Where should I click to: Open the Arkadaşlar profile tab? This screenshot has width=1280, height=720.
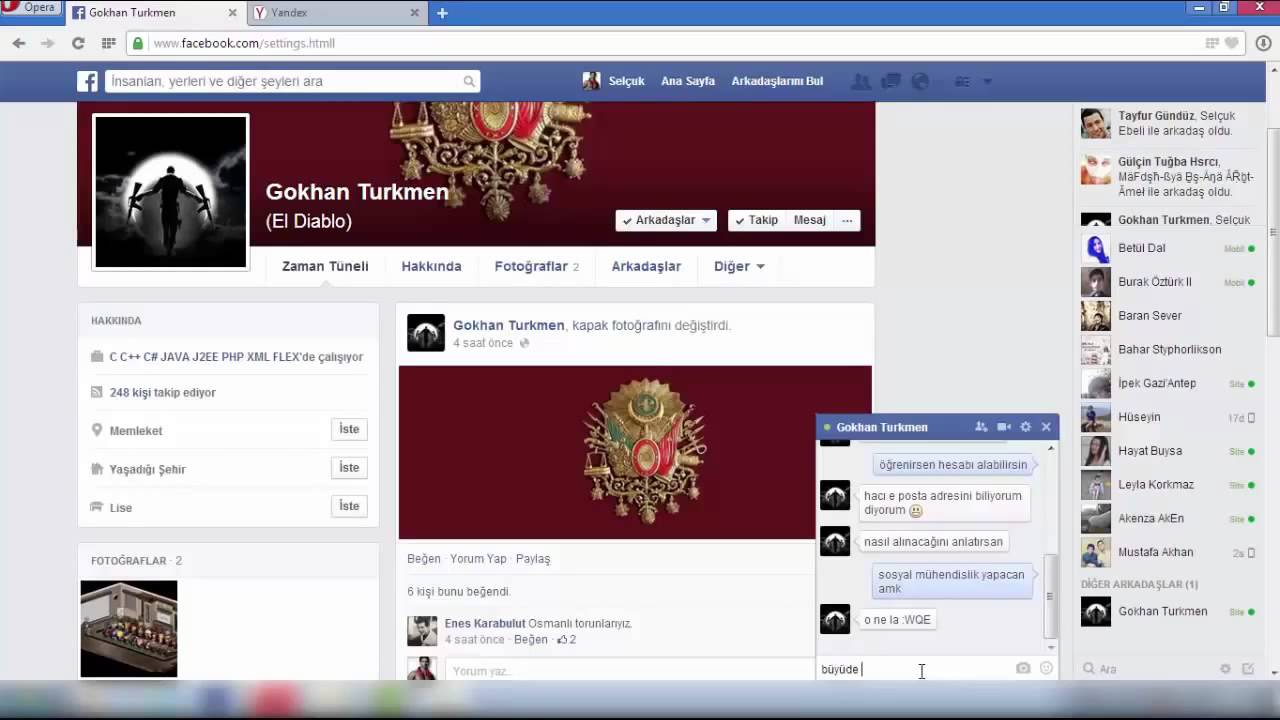click(x=646, y=266)
